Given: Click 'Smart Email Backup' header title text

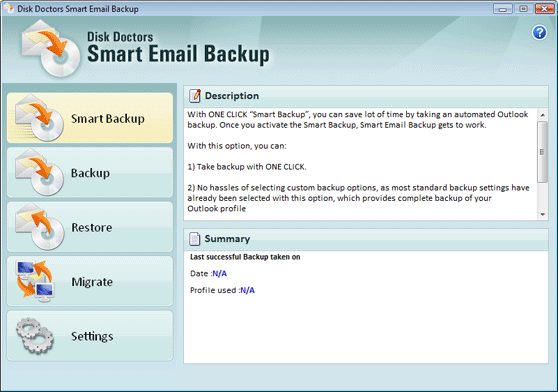Looking at the screenshot, I should (x=178, y=54).
